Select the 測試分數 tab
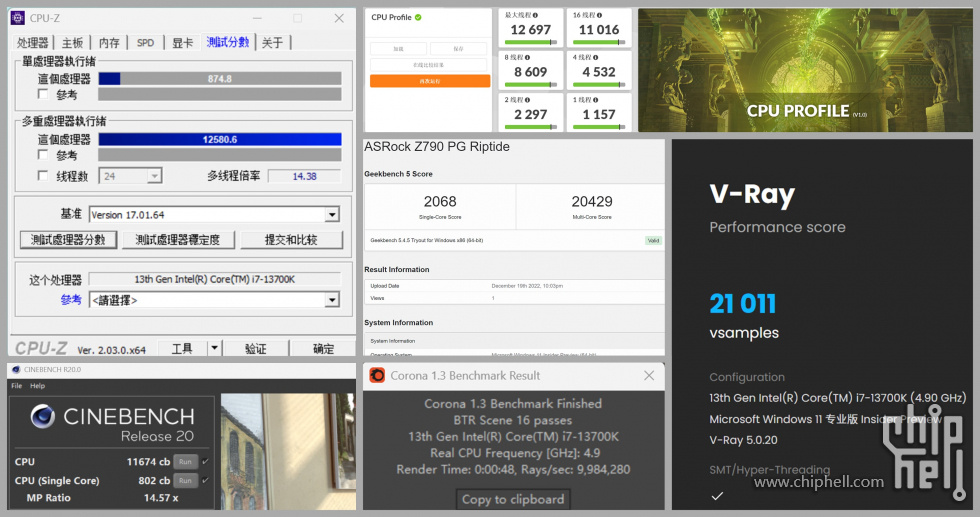Image resolution: width=980 pixels, height=517 pixels. (228, 42)
